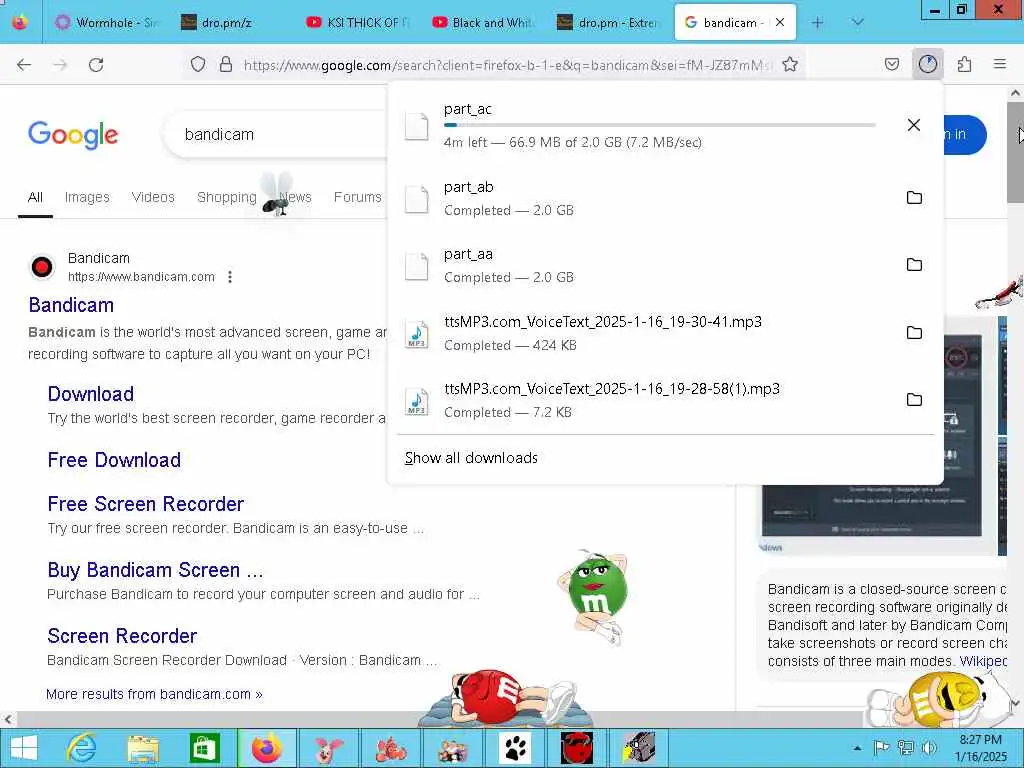This screenshot has height=768, width=1024.
Task: Go back one page
Action: coord(24,64)
